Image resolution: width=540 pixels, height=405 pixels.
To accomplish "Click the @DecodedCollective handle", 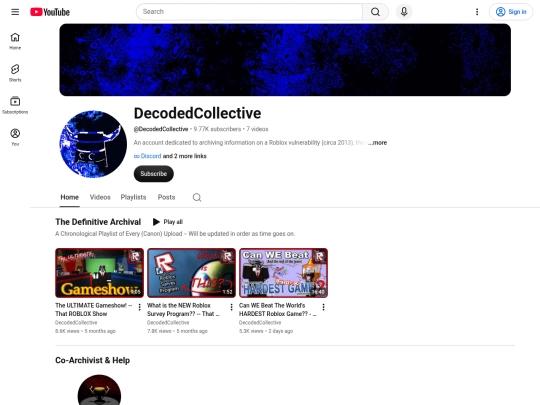I will click(161, 129).
